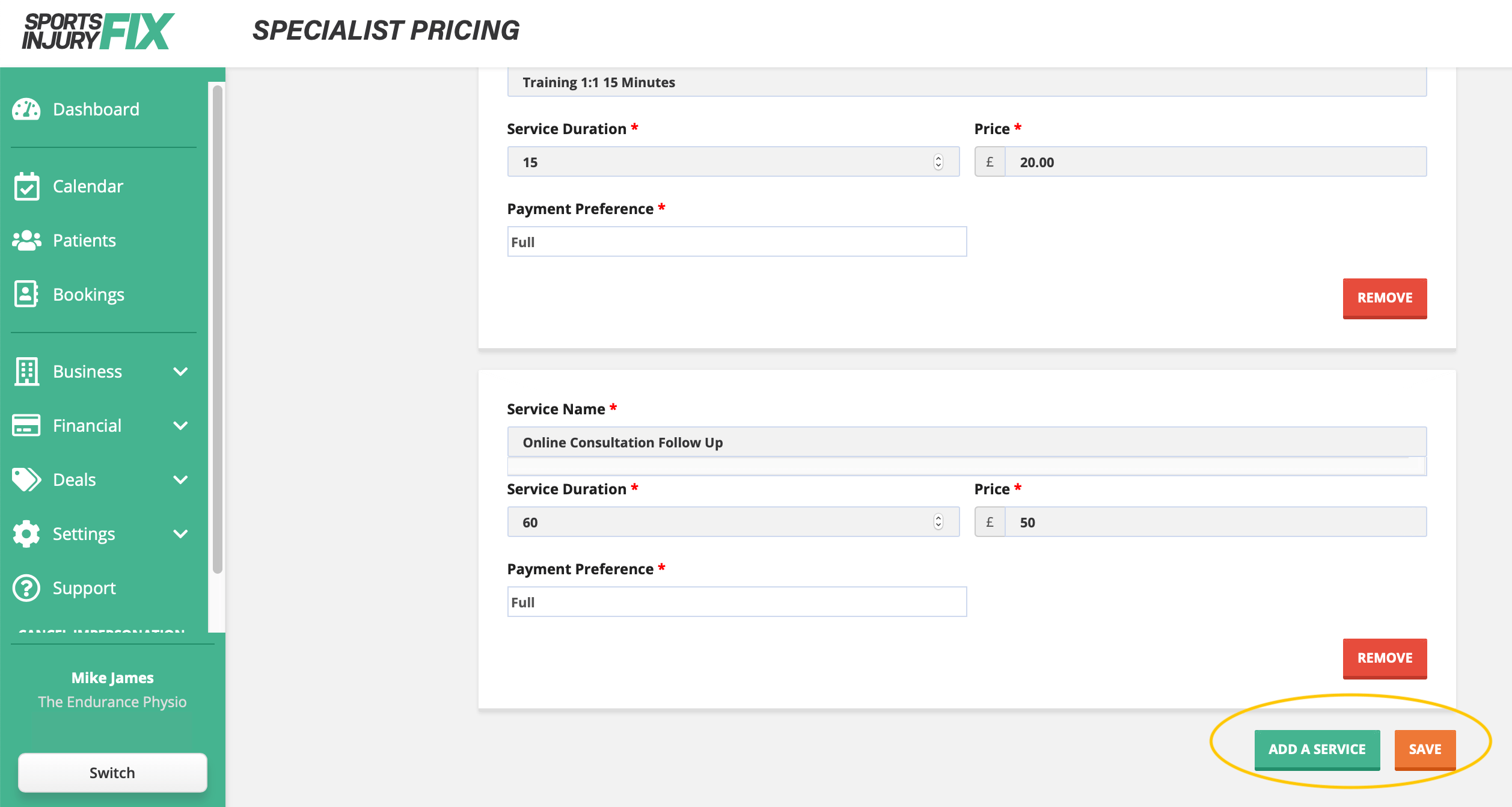Open Payment Preference dropdown for Online Consultation
1512x807 pixels.
pos(736,602)
